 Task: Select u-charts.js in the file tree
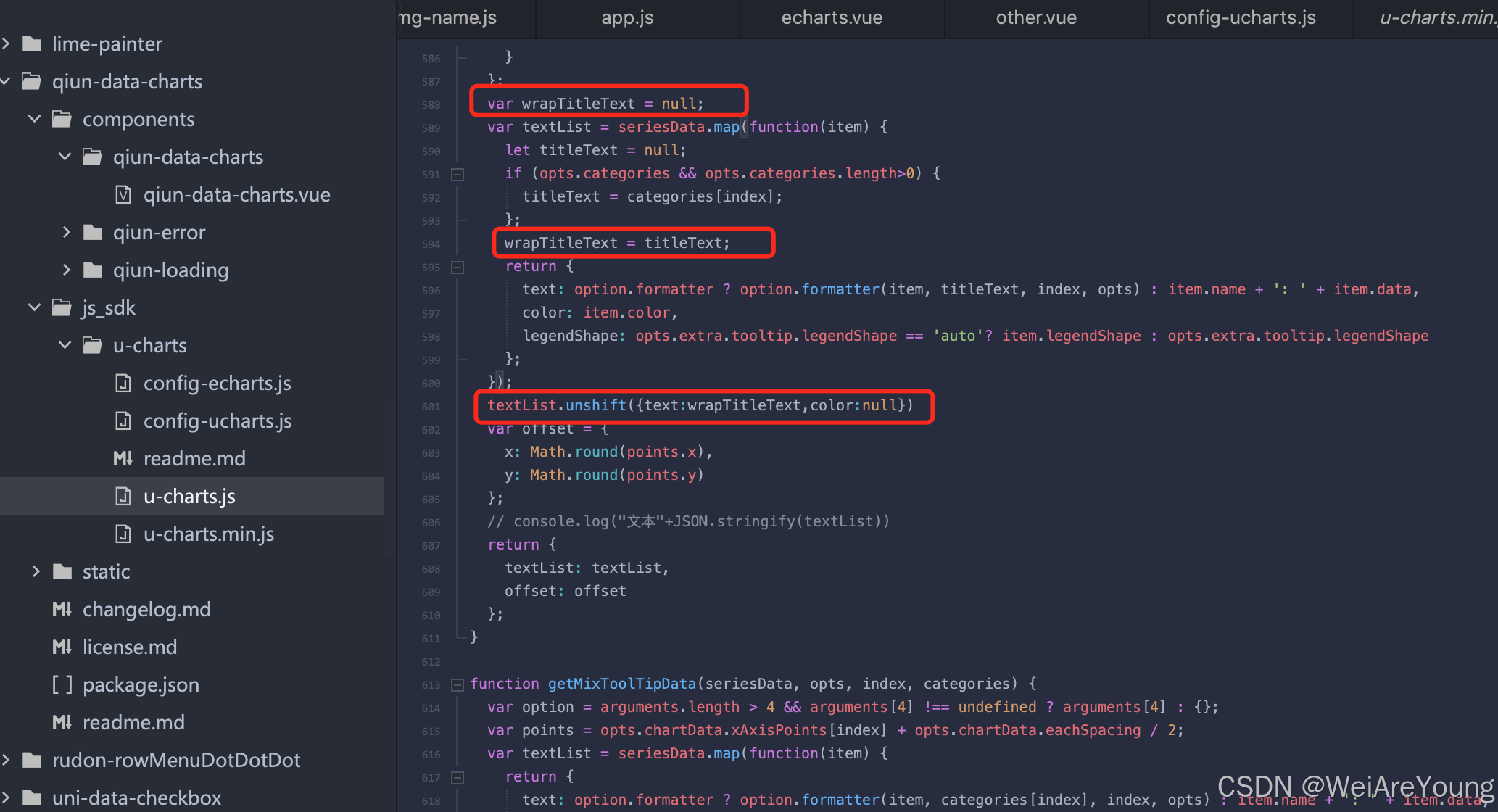coord(189,497)
